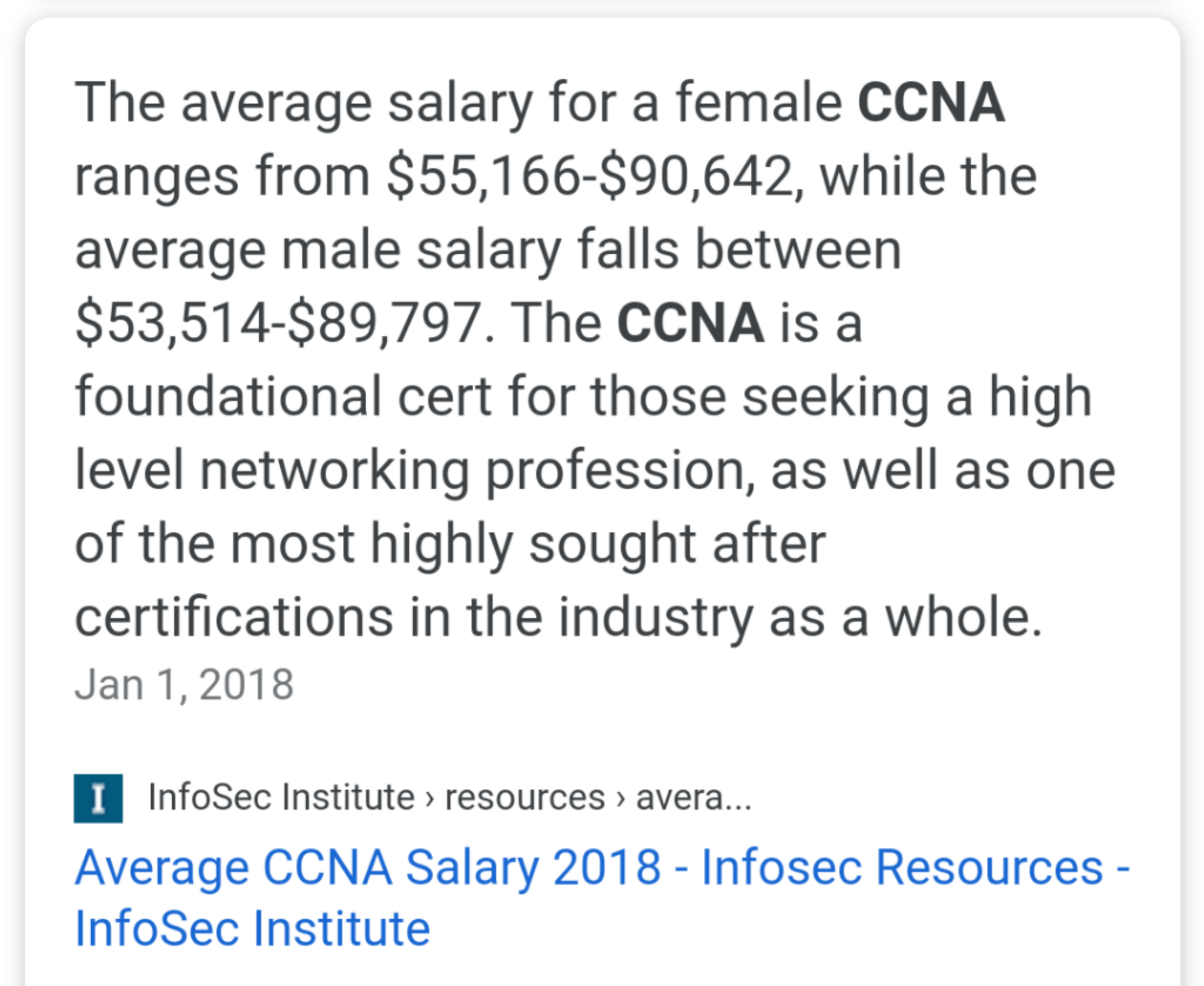Click the InfoSec Institute link second line

click(x=253, y=927)
